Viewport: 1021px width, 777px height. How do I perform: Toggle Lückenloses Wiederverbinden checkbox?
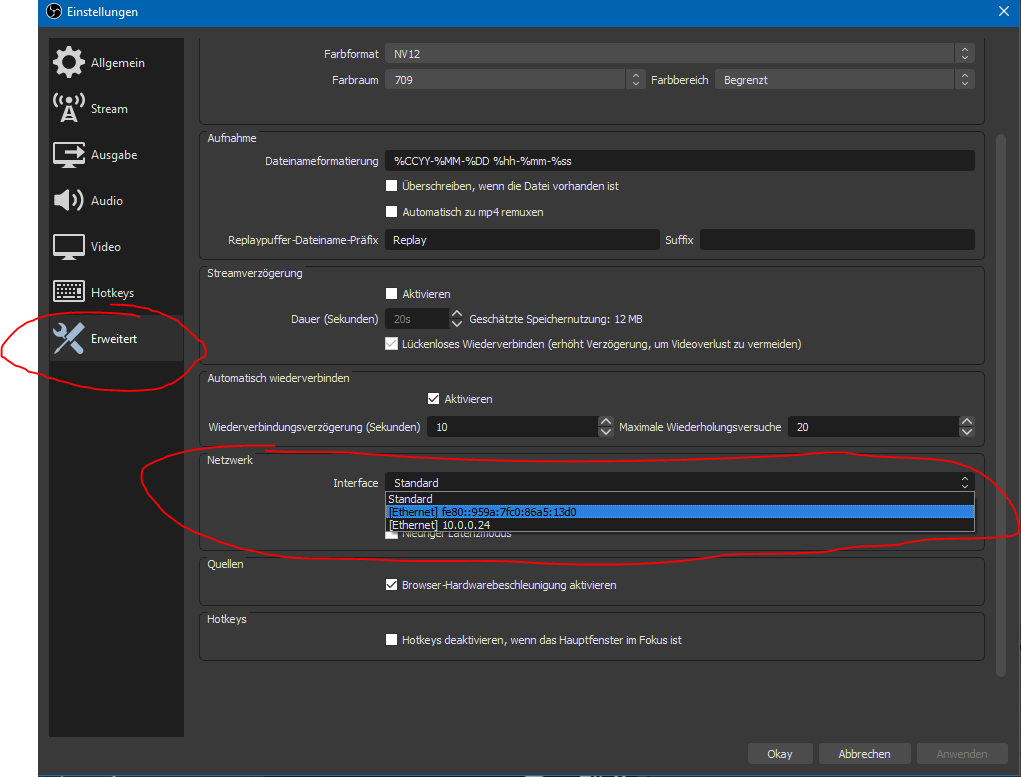[x=391, y=343]
